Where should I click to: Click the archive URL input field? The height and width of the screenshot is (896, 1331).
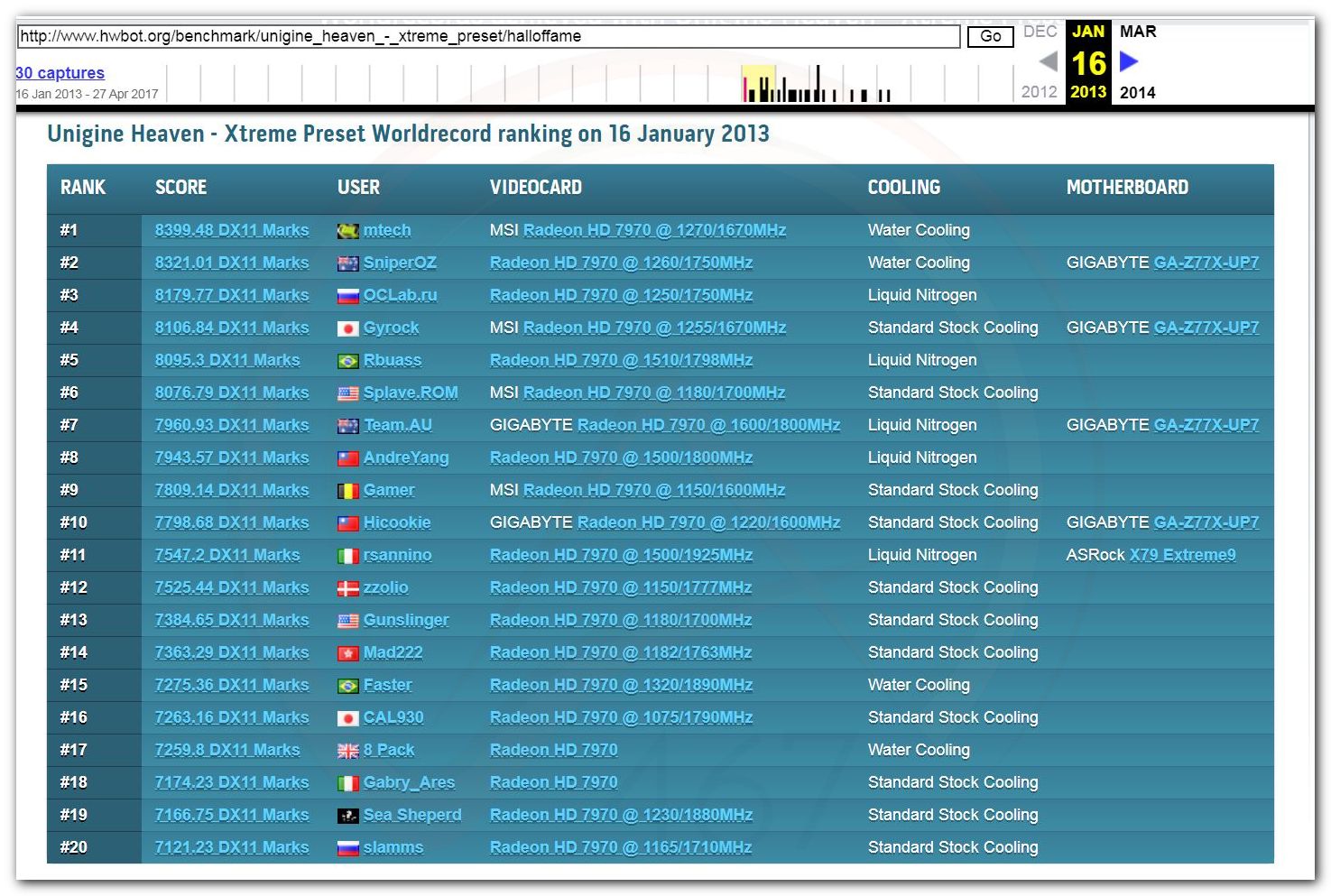pyautogui.click(x=487, y=36)
